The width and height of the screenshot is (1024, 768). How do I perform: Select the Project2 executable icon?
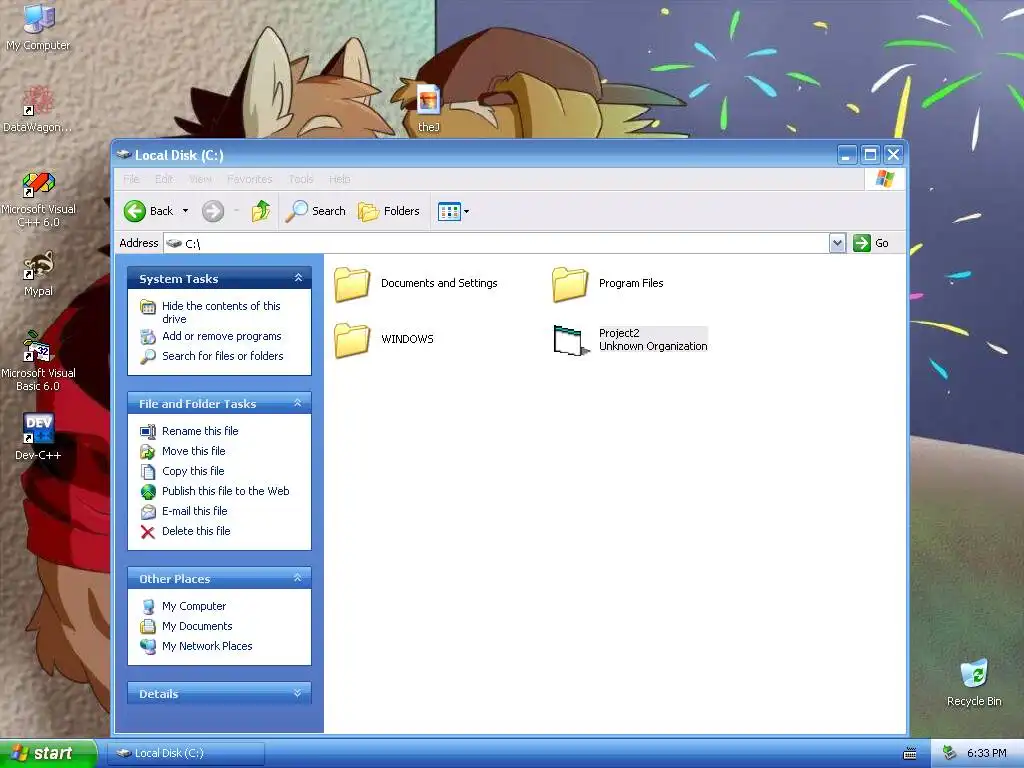click(x=571, y=340)
